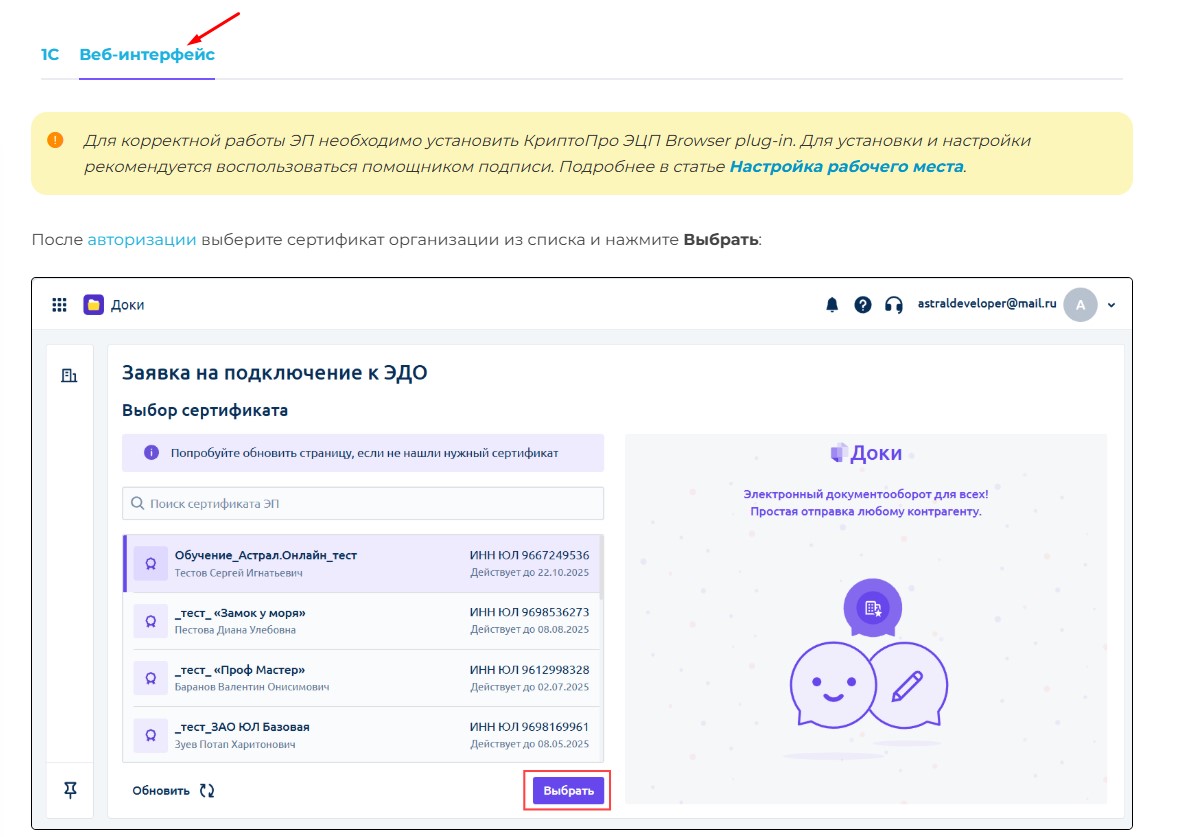Click the Доки folder logo icon
The width and height of the screenshot is (1185, 837).
coord(94,304)
